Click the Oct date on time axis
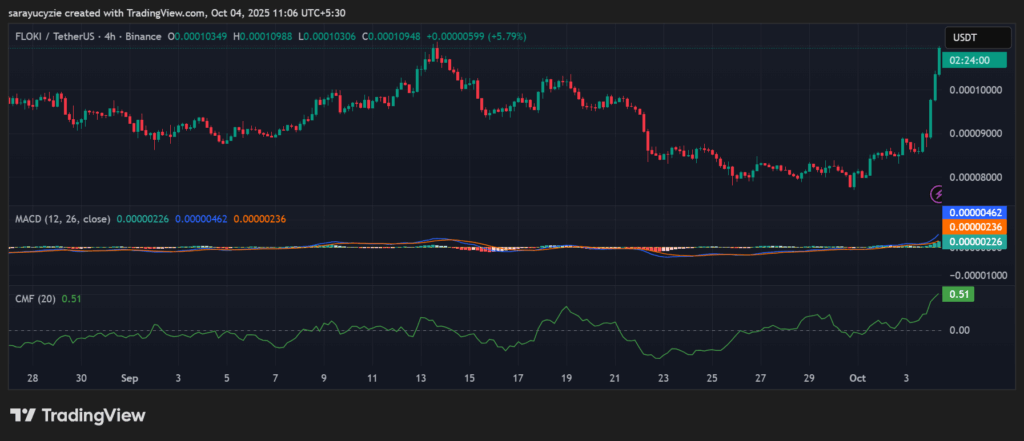The width and height of the screenshot is (1024, 441). (x=857, y=380)
